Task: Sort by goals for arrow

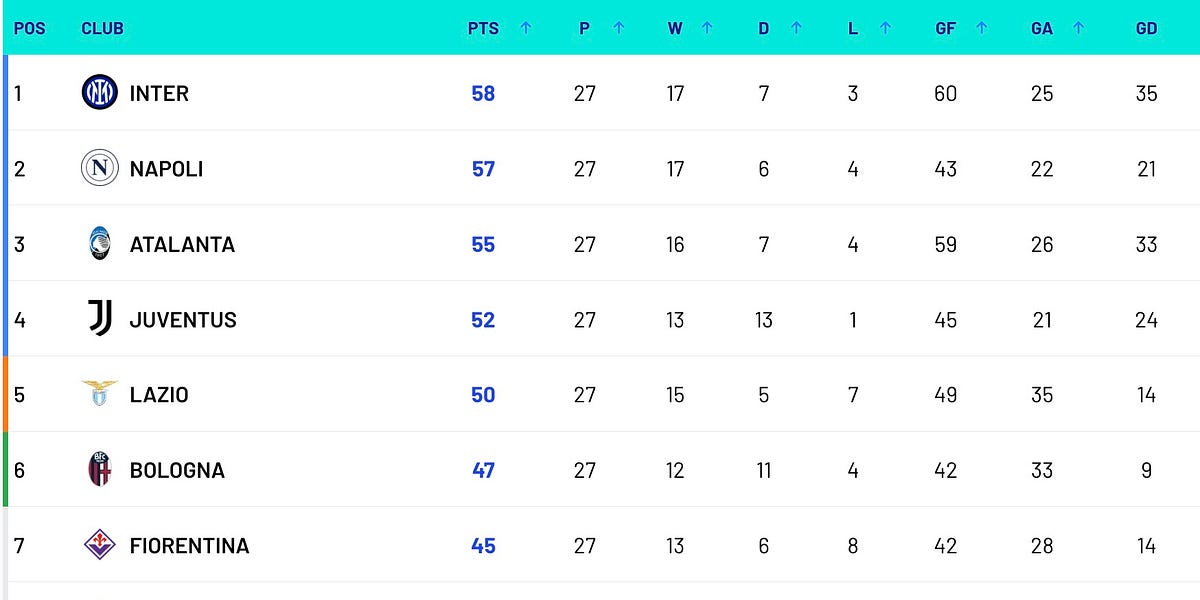Action: point(981,28)
